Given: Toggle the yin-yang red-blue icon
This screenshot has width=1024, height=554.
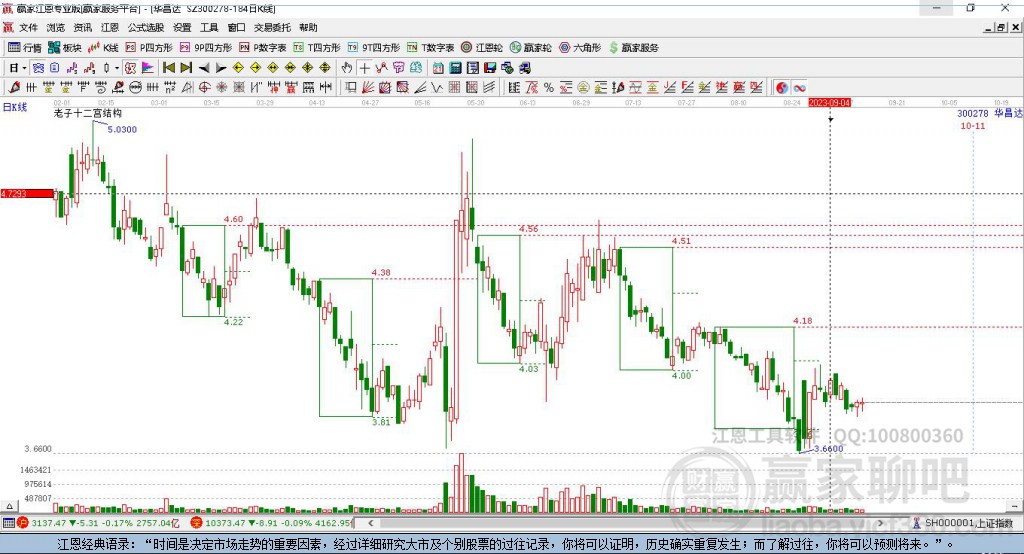Looking at the screenshot, I should coord(782,88).
